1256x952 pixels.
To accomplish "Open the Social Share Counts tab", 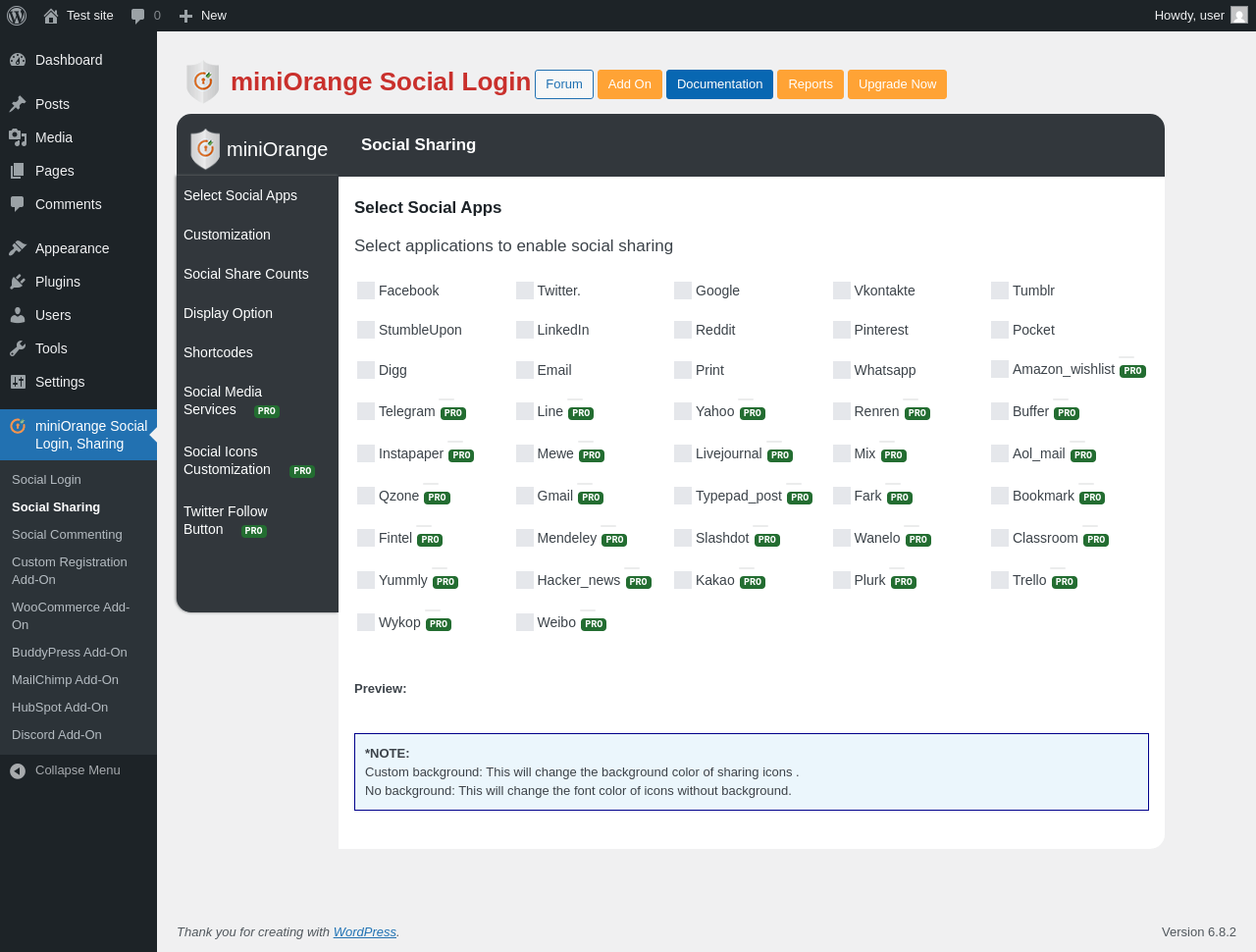I will pyautogui.click(x=258, y=274).
